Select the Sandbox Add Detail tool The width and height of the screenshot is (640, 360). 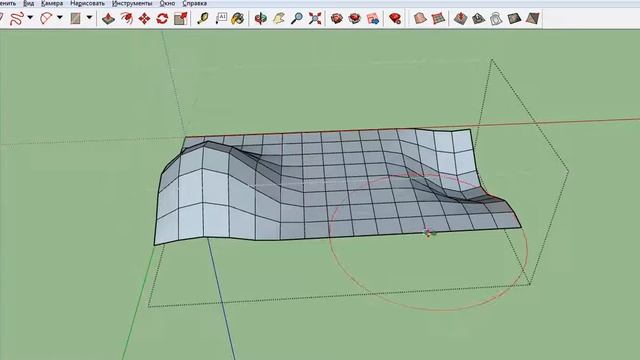click(514, 18)
